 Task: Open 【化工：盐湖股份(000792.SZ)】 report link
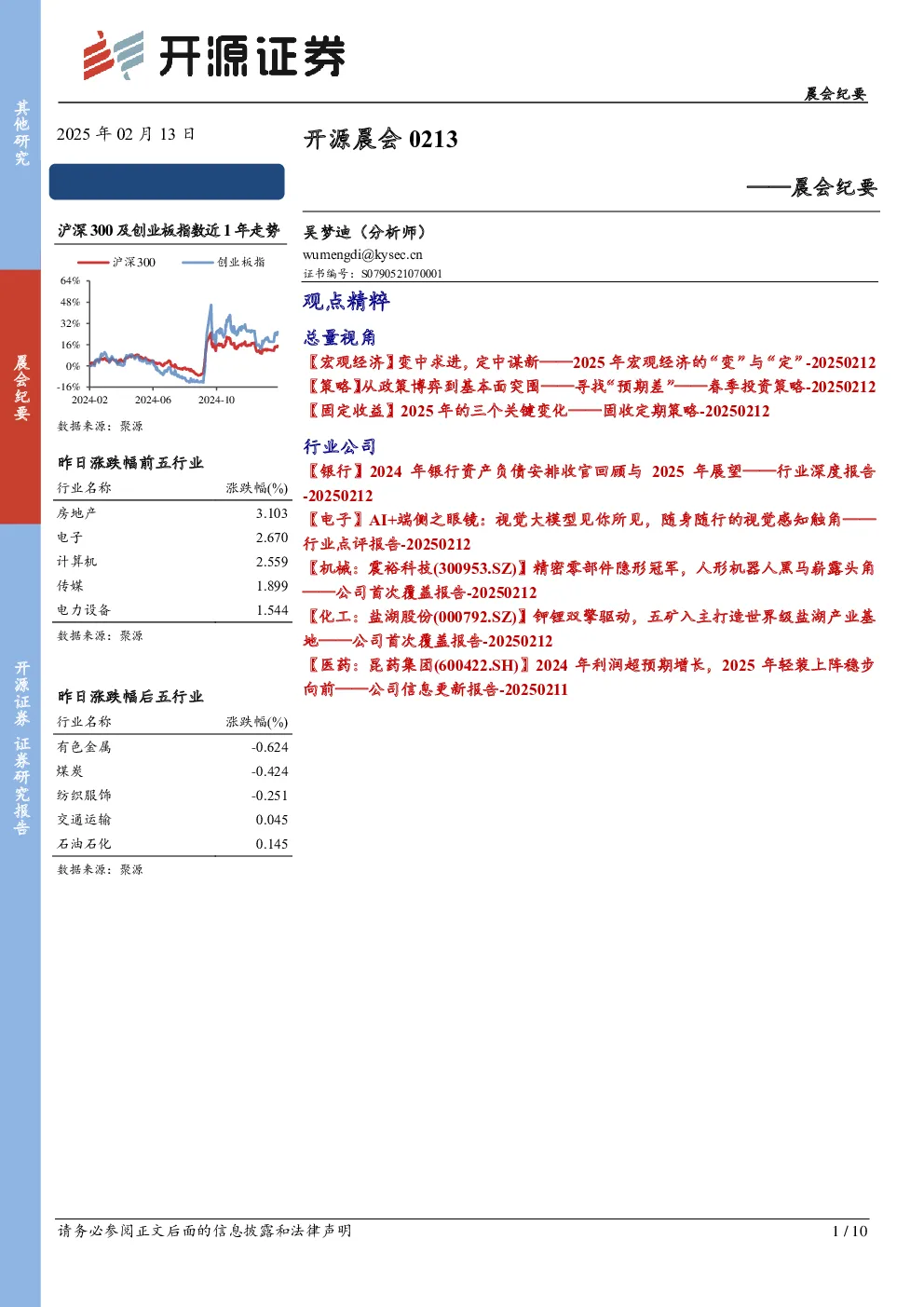point(590,629)
